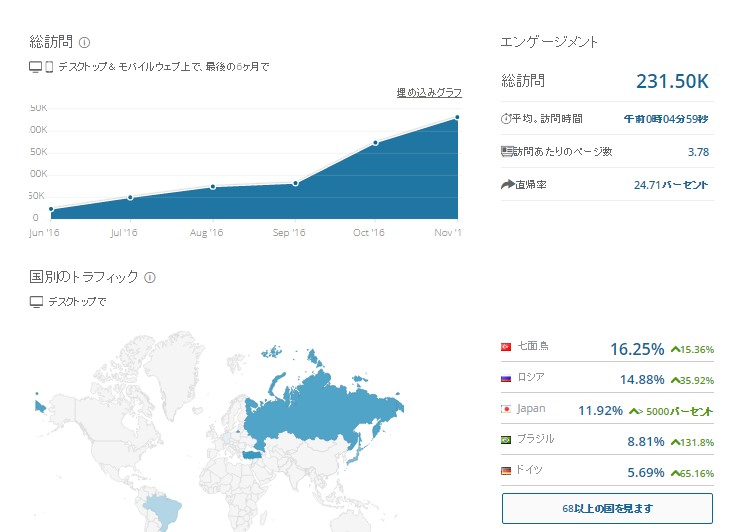Select the Aug '16 data point on chart
Viewport: 742px width, 532px height.
213,187
